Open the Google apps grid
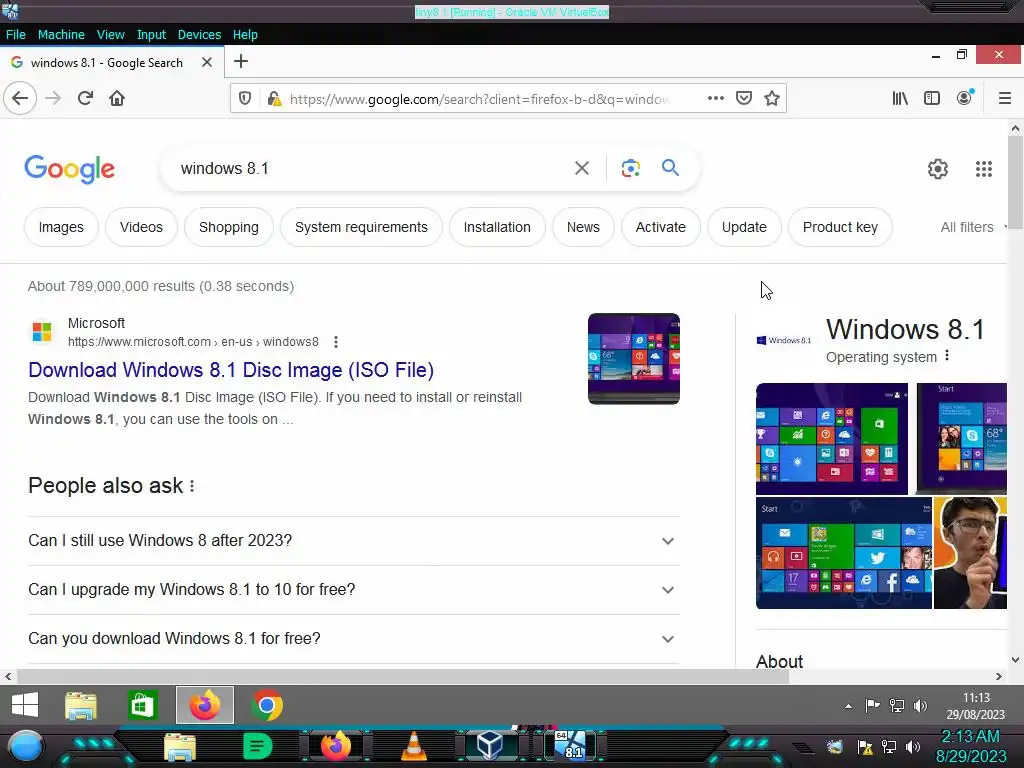The height and width of the screenshot is (768, 1024). click(x=984, y=169)
